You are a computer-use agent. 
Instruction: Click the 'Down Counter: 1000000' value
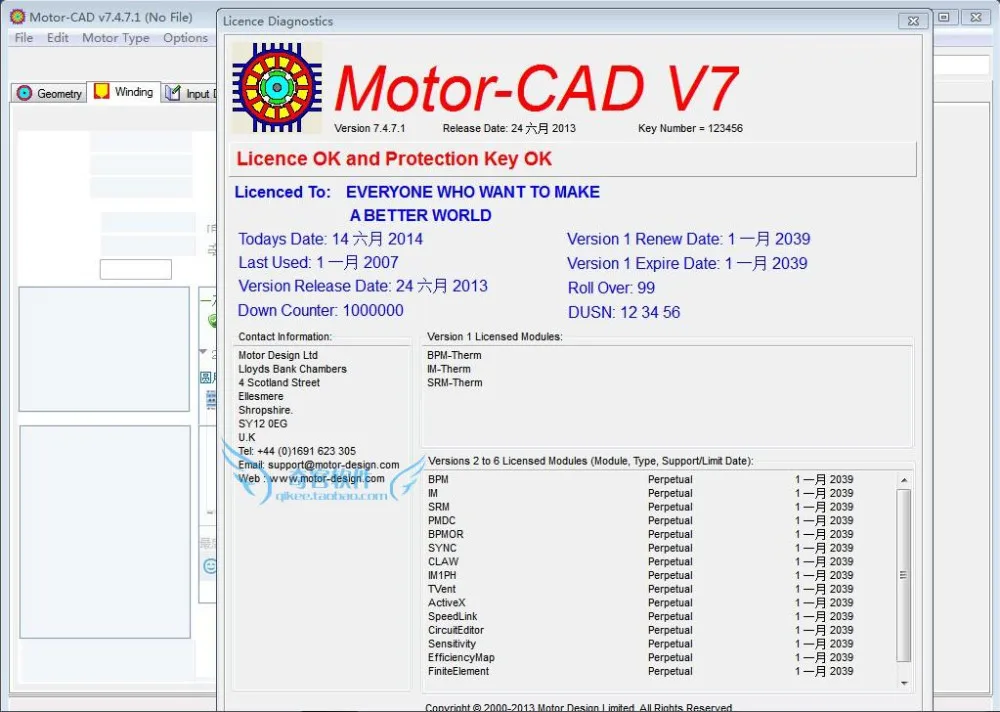[321, 311]
